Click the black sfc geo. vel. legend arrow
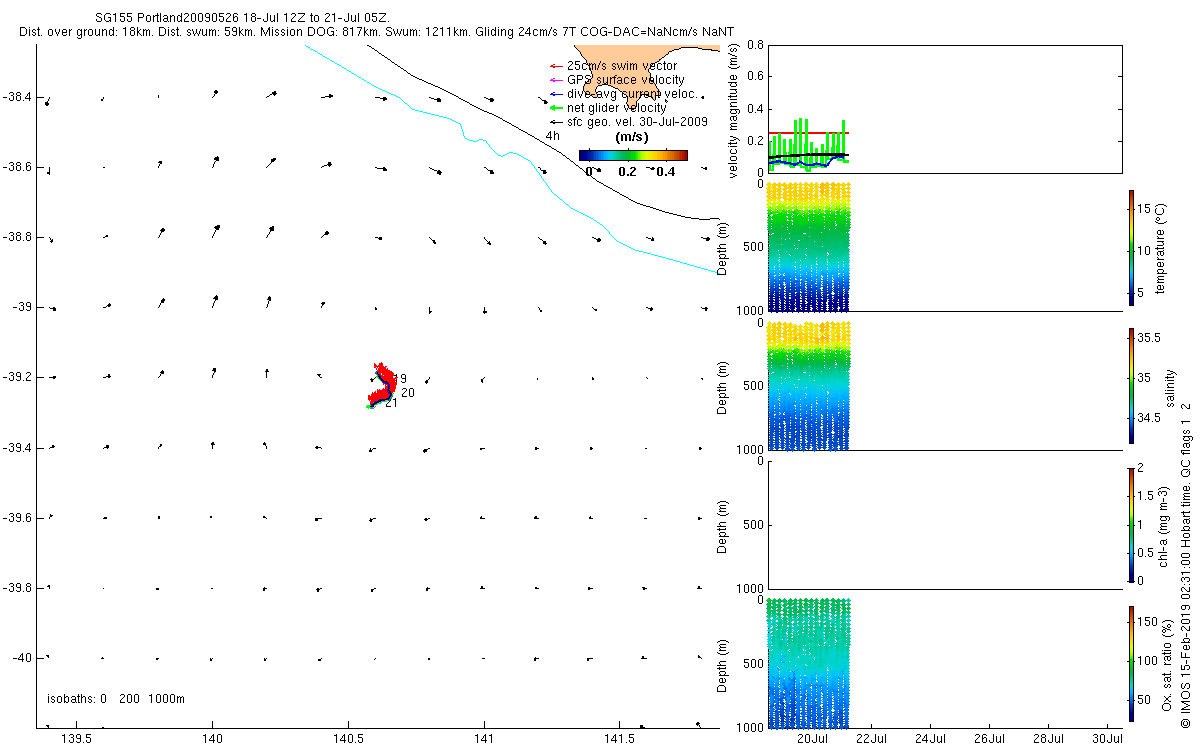 pos(555,121)
